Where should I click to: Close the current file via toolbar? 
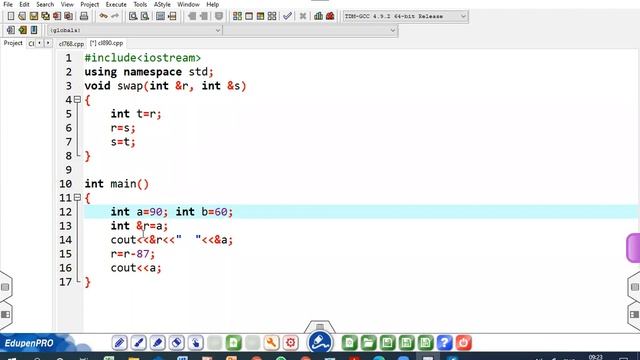57,16
